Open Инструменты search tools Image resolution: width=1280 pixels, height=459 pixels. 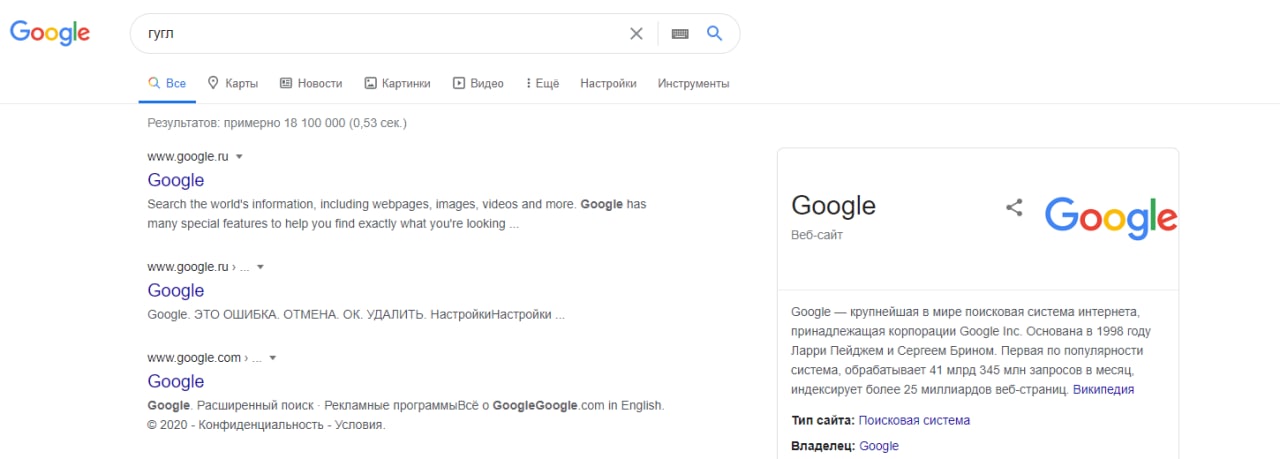[693, 84]
